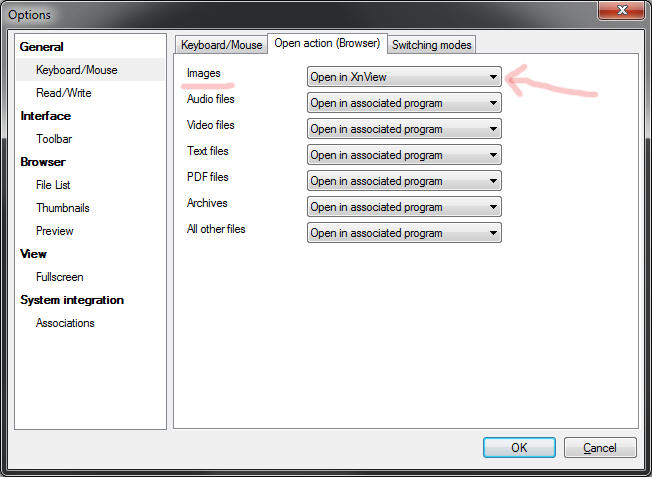
Task: Open the Text files dropdown
Action: pos(403,155)
